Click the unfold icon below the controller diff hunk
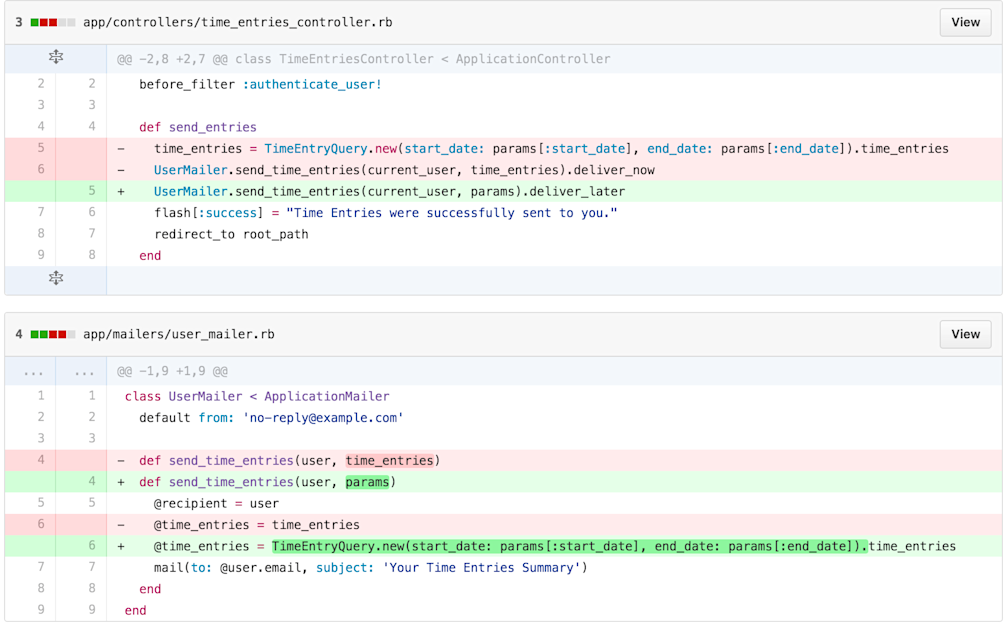1008x627 pixels. (56, 277)
